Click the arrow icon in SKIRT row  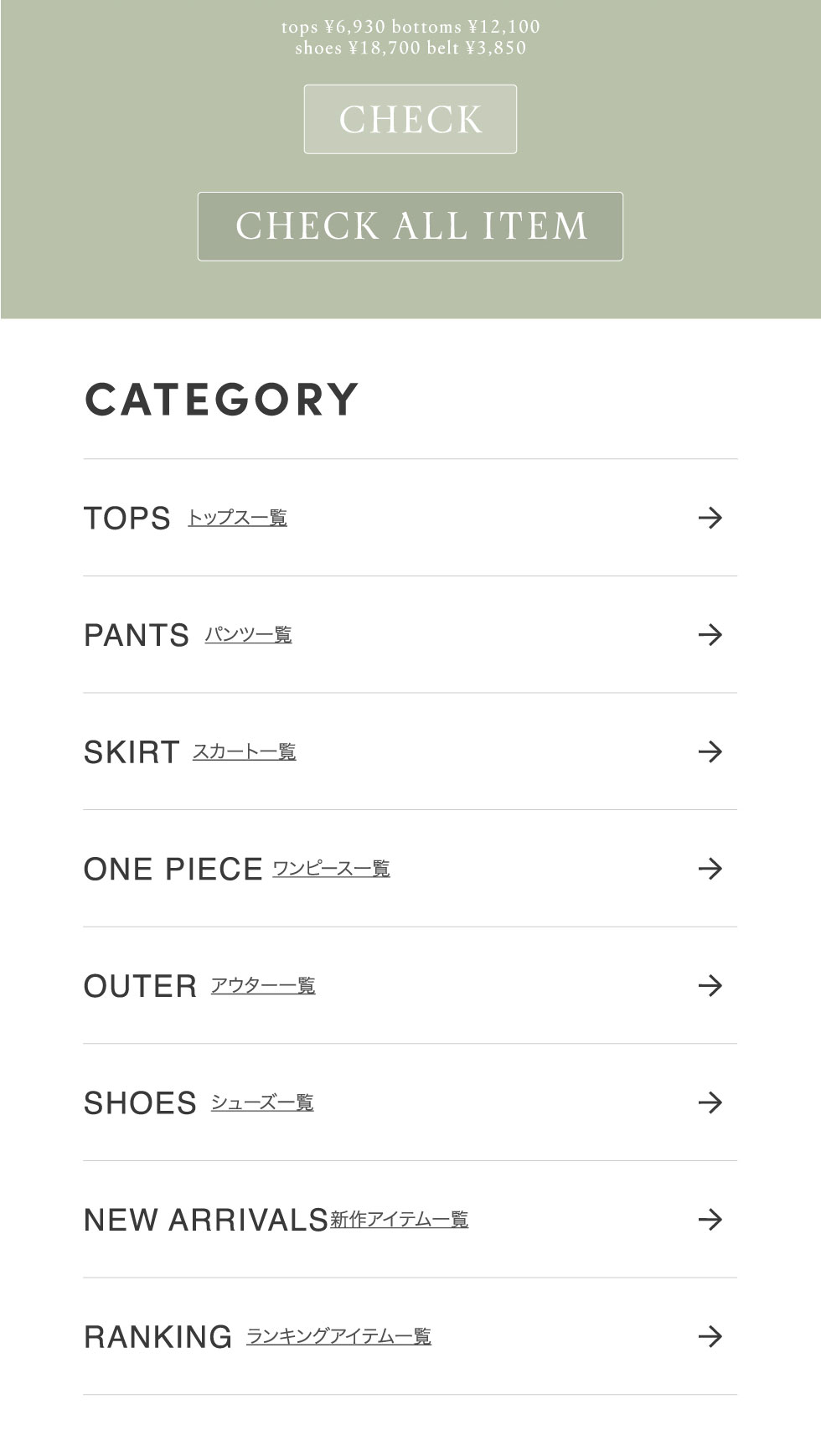click(x=710, y=751)
